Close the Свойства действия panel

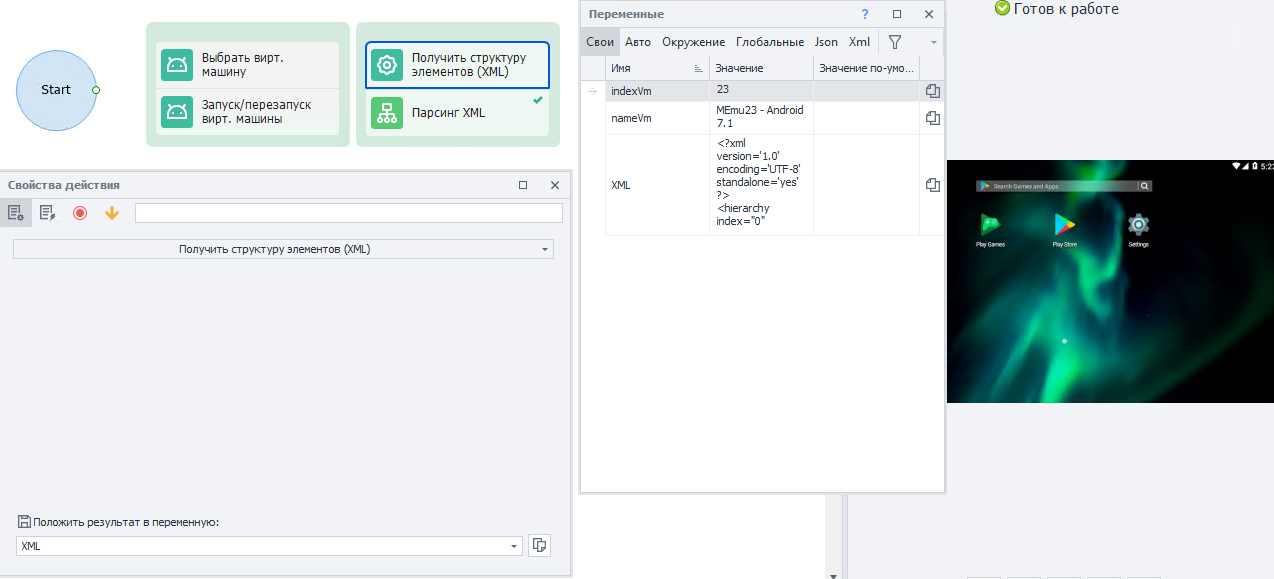tap(555, 185)
